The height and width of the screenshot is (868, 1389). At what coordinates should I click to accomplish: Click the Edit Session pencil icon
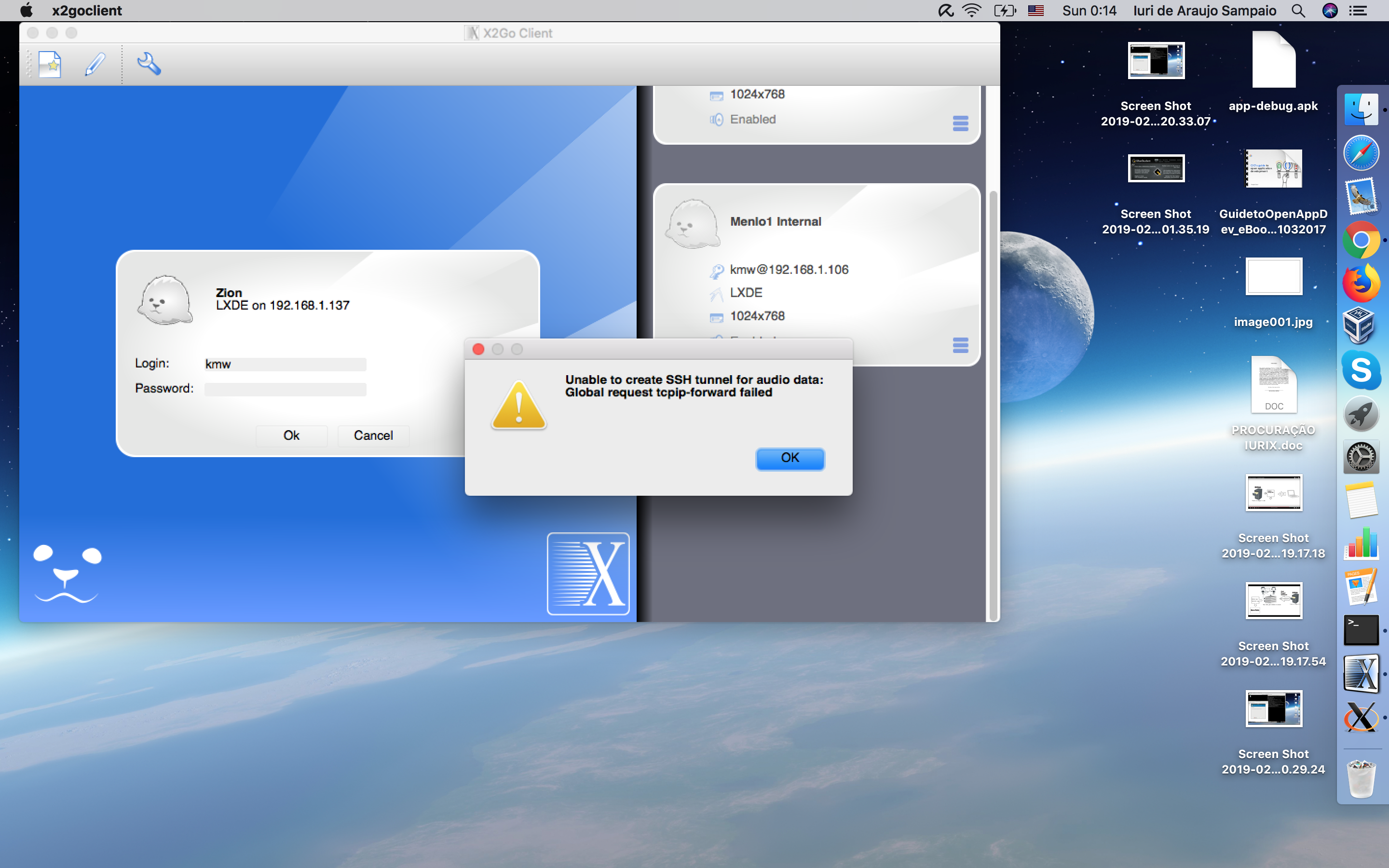(x=95, y=64)
